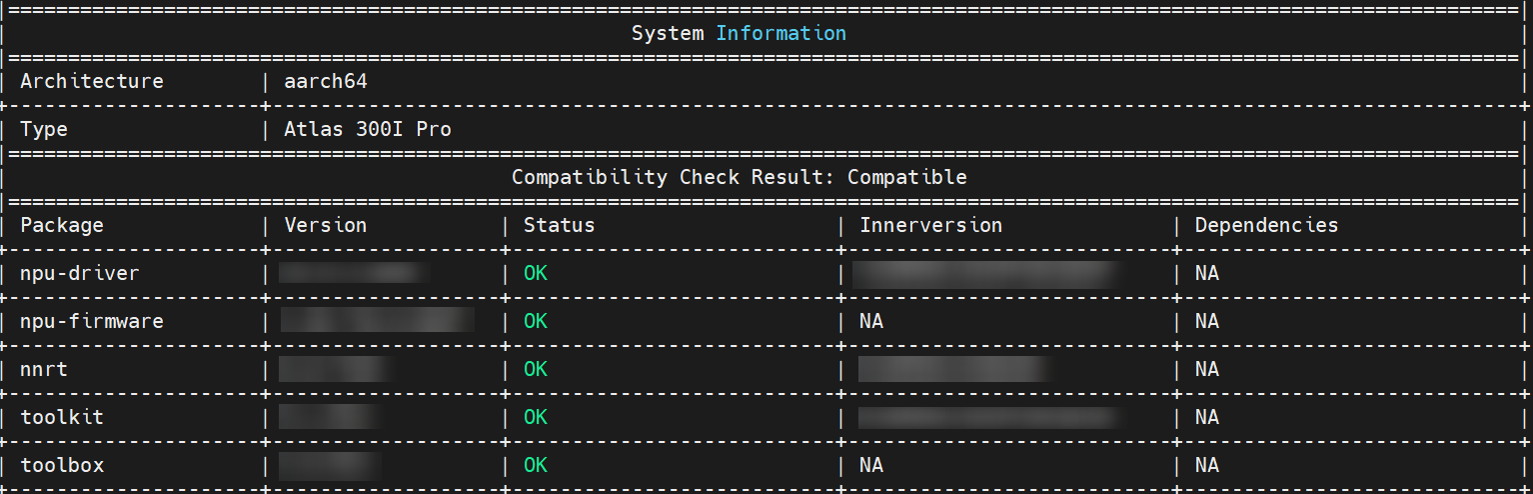
Task: Select the 'nnrt' package name
Action: [x=44, y=369]
